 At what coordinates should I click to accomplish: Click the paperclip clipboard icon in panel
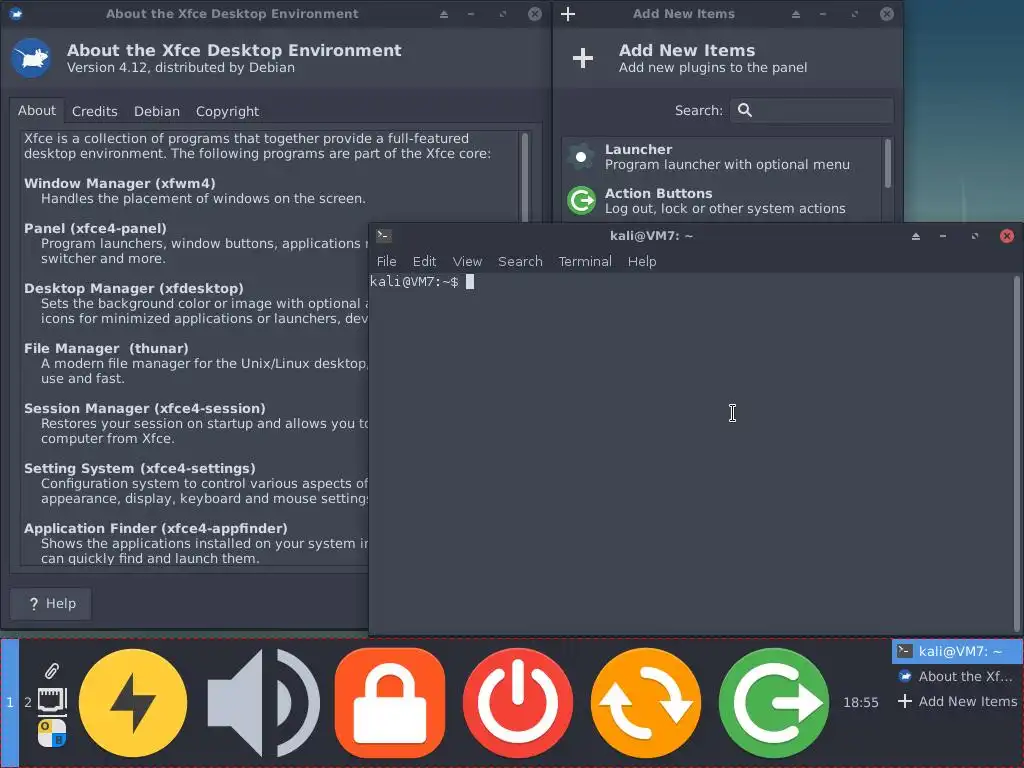(52, 671)
